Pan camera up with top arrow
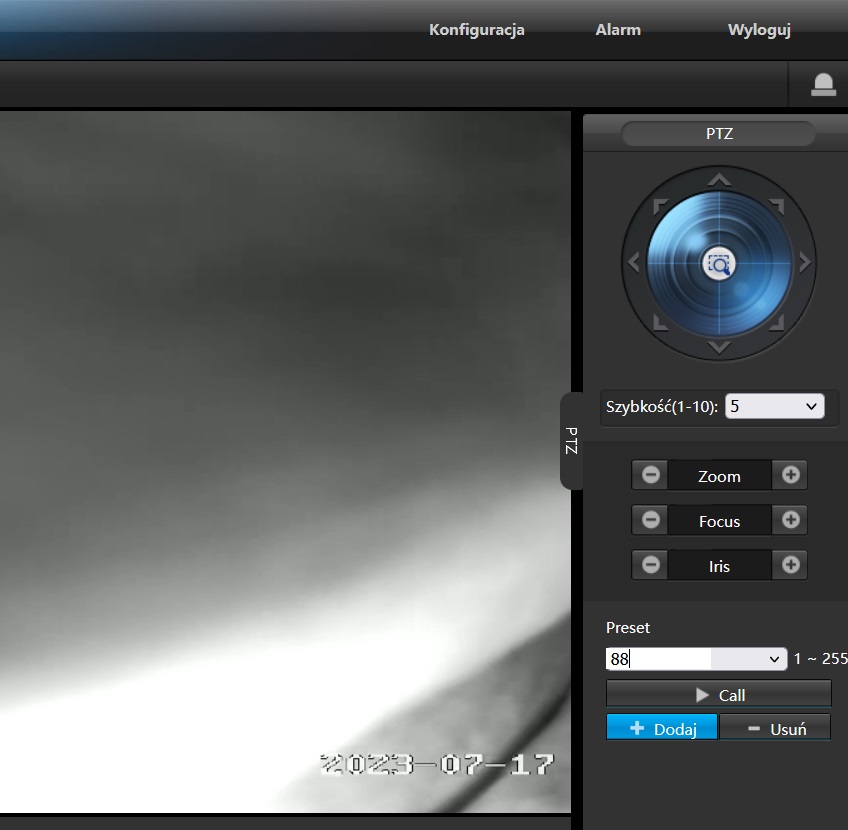This screenshot has width=848, height=830. (x=719, y=180)
